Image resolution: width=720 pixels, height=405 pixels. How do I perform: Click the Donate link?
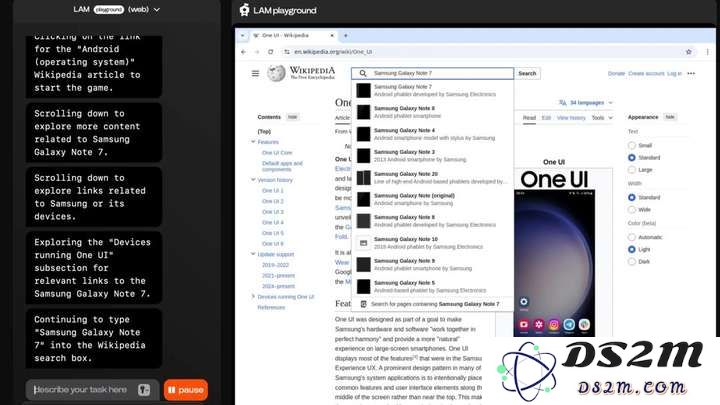(x=616, y=73)
